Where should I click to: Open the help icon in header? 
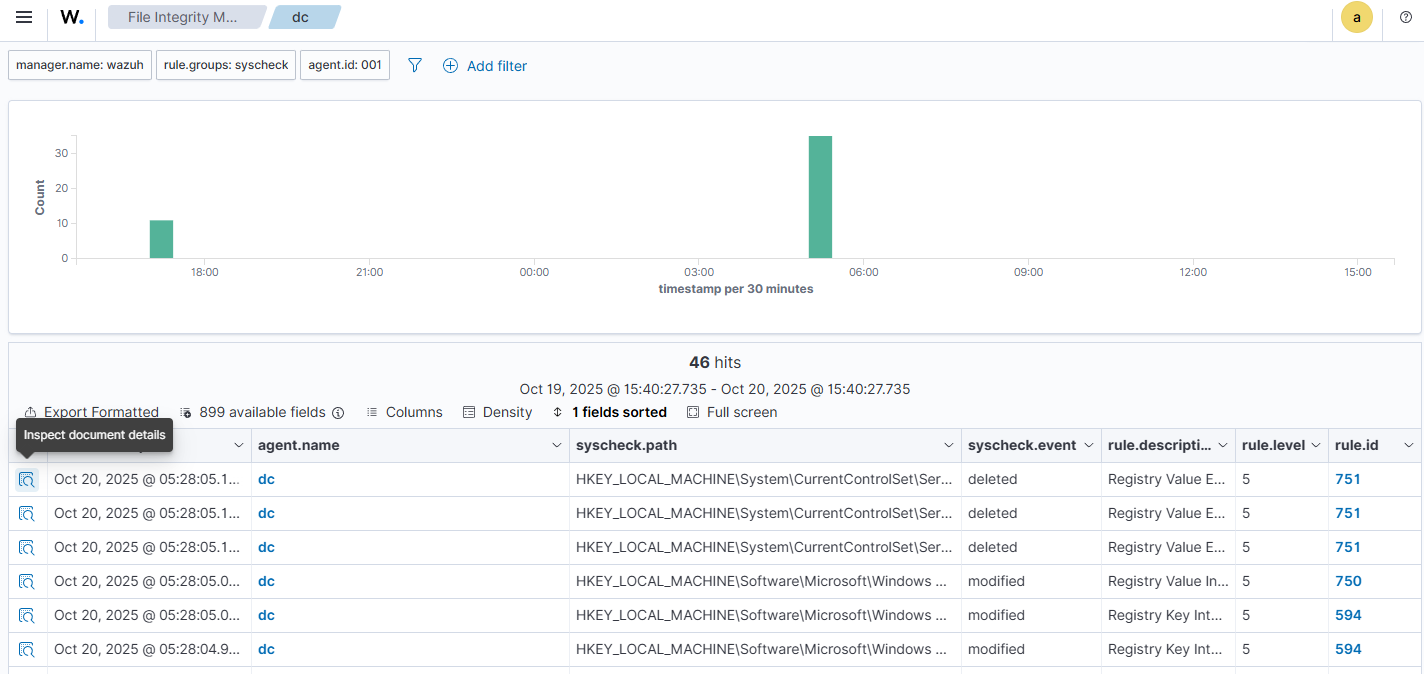click(x=1405, y=18)
